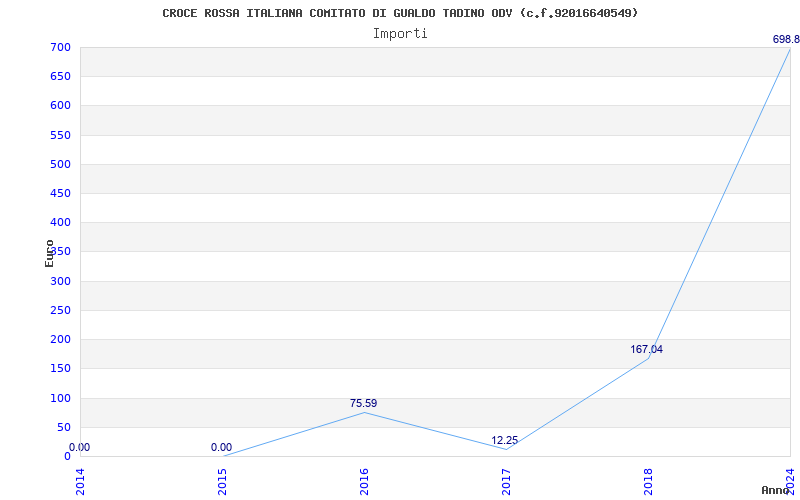Click the 0.00 label above 2014
The image size is (800, 500).
point(79,447)
